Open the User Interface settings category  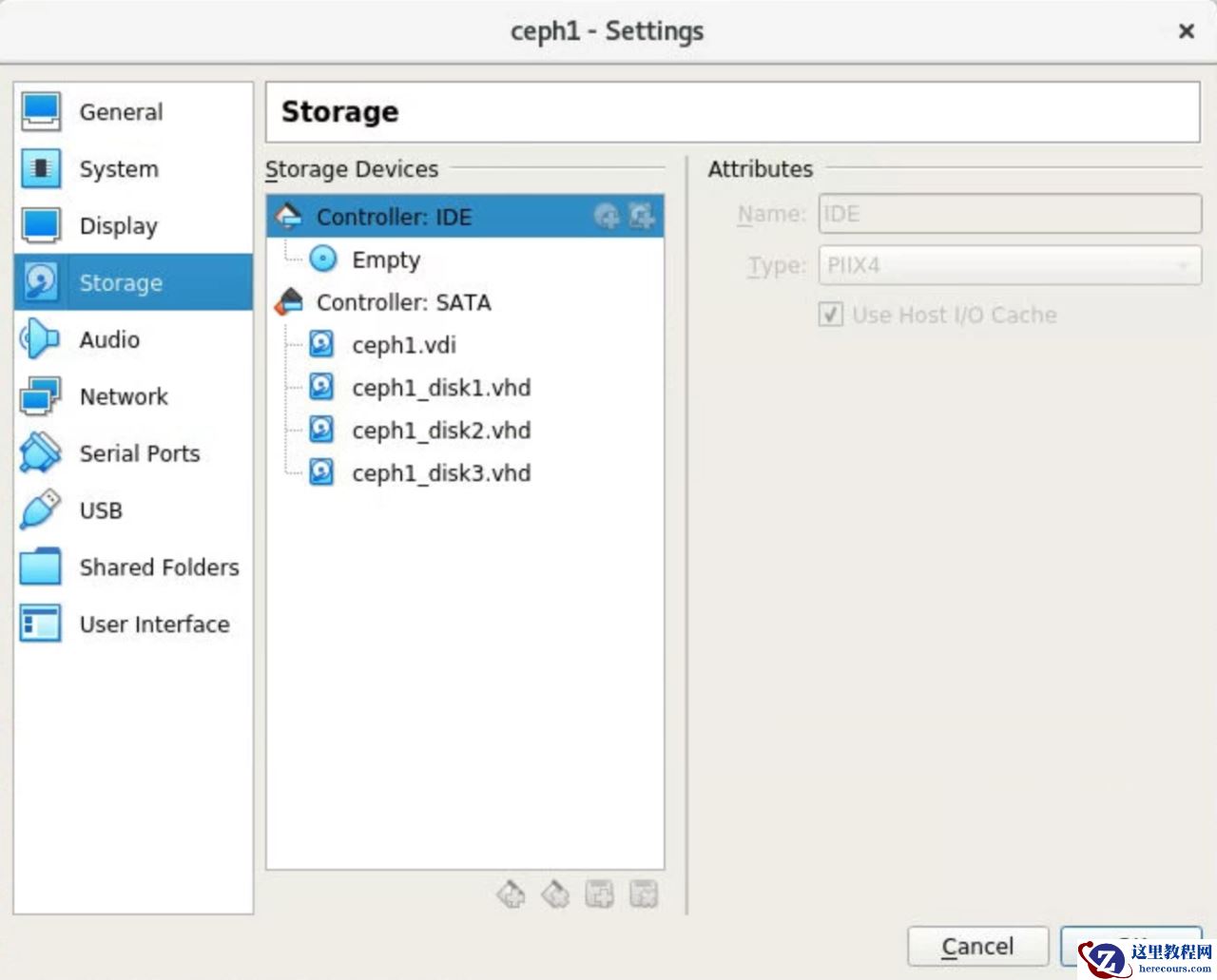click(133, 625)
